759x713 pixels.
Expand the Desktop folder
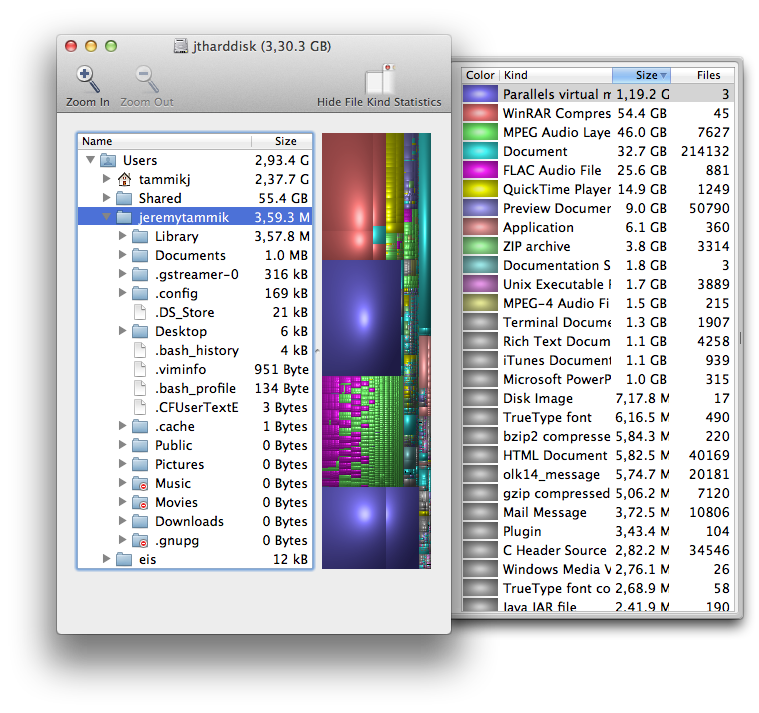[122, 331]
